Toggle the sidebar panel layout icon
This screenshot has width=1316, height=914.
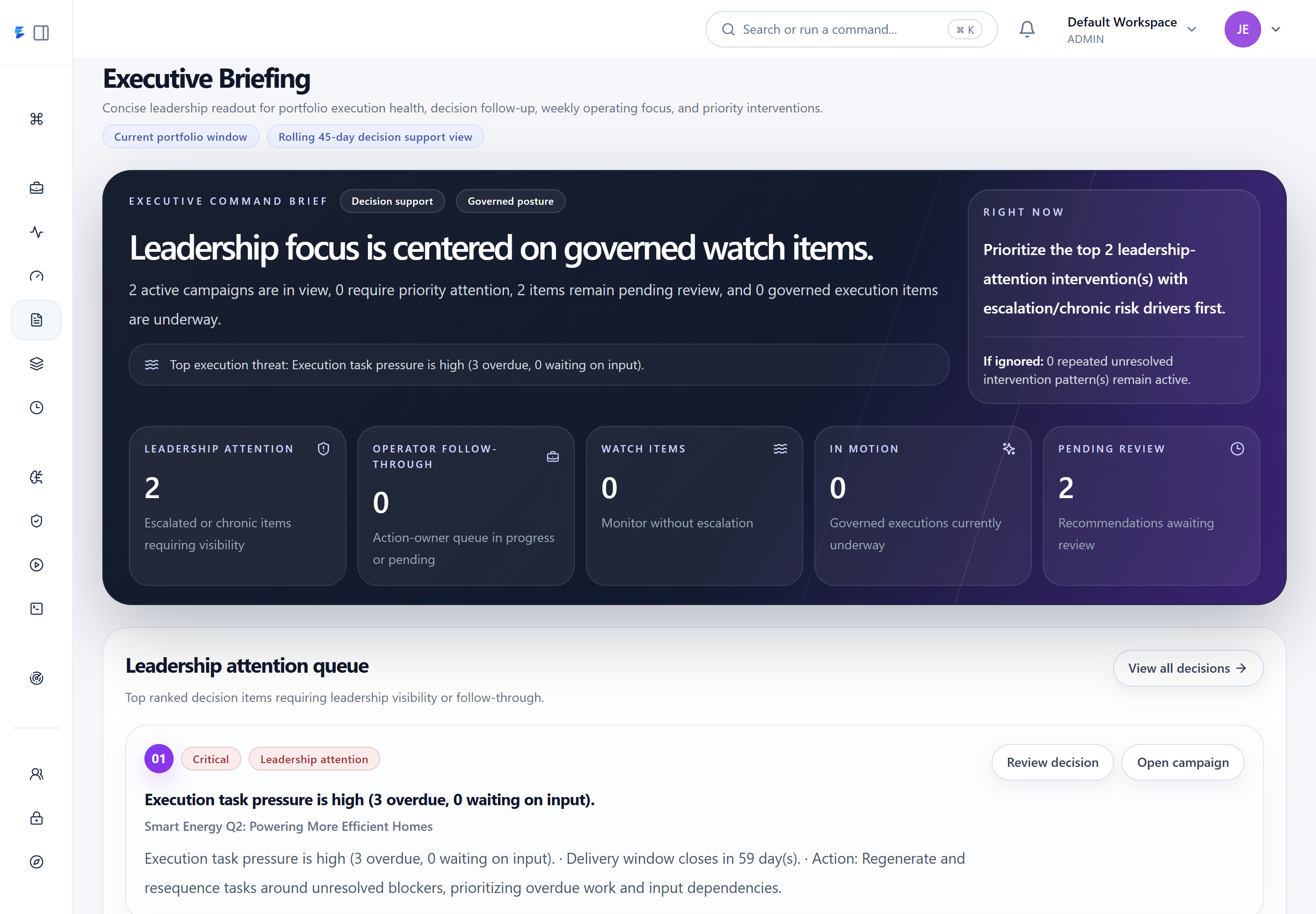pos(41,32)
